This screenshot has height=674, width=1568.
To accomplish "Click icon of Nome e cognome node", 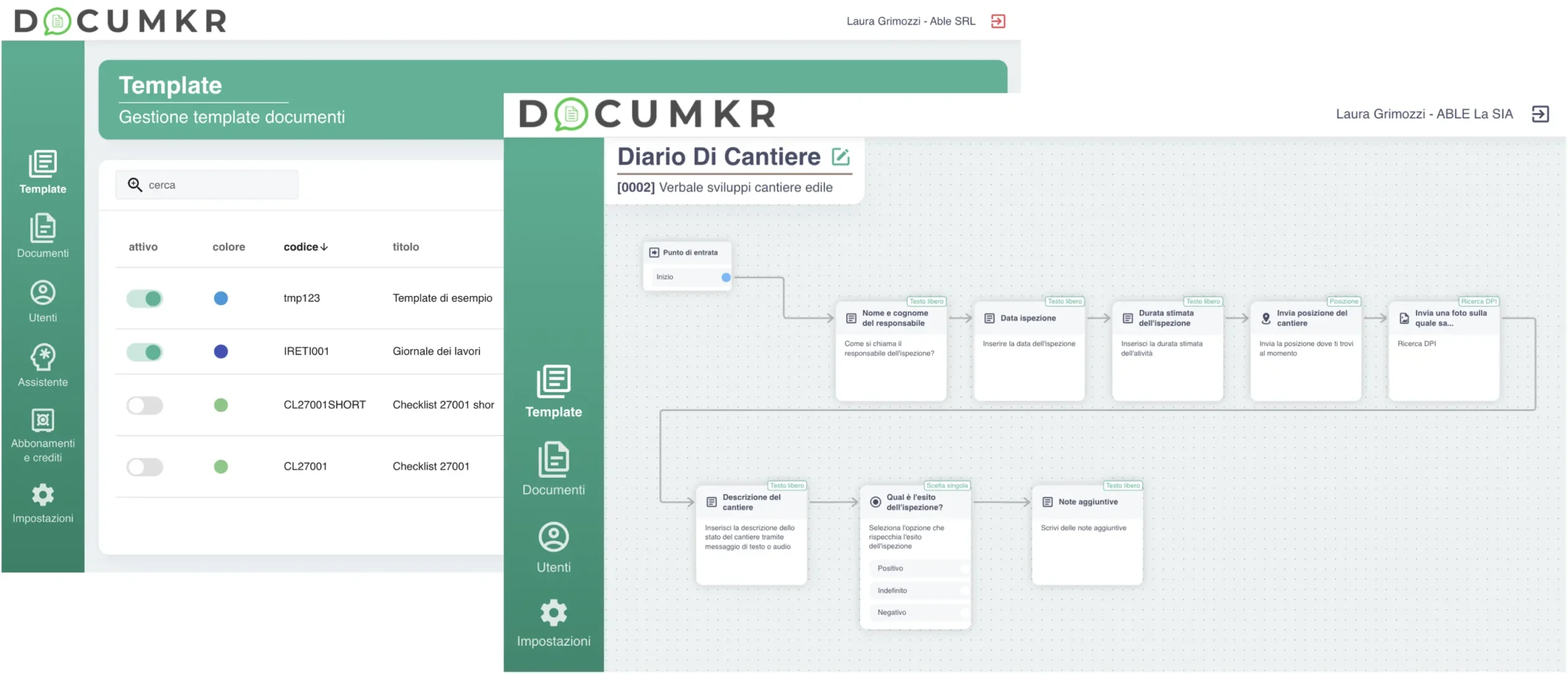I will click(x=851, y=318).
